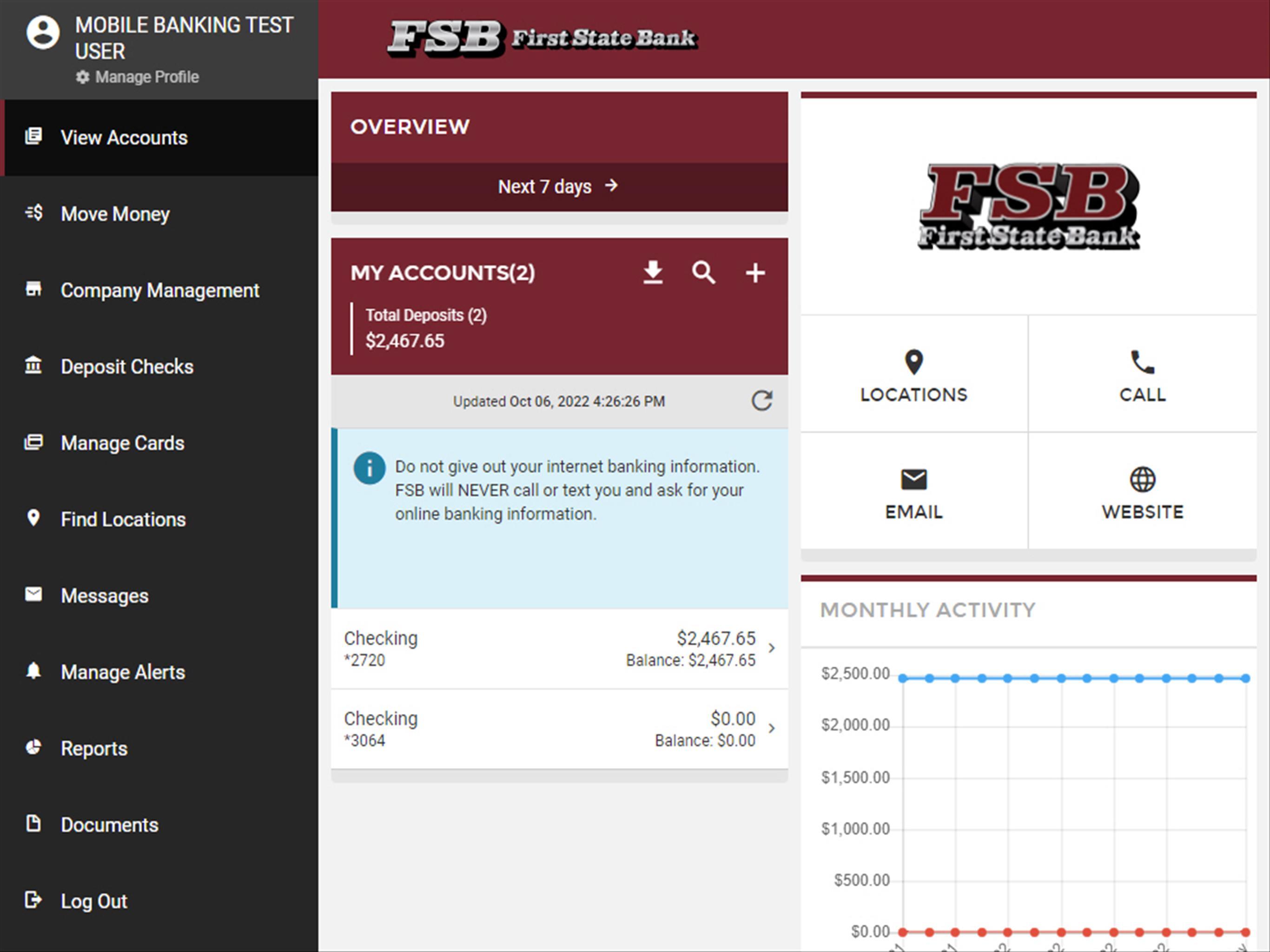The image size is (1270, 952).
Task: Click the EMAIL envelope icon
Action: 913,479
